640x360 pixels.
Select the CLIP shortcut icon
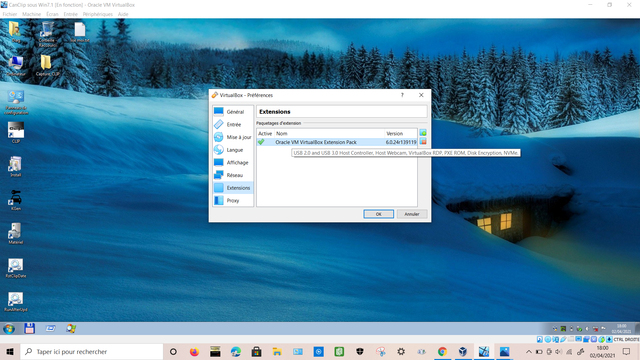coord(16,132)
